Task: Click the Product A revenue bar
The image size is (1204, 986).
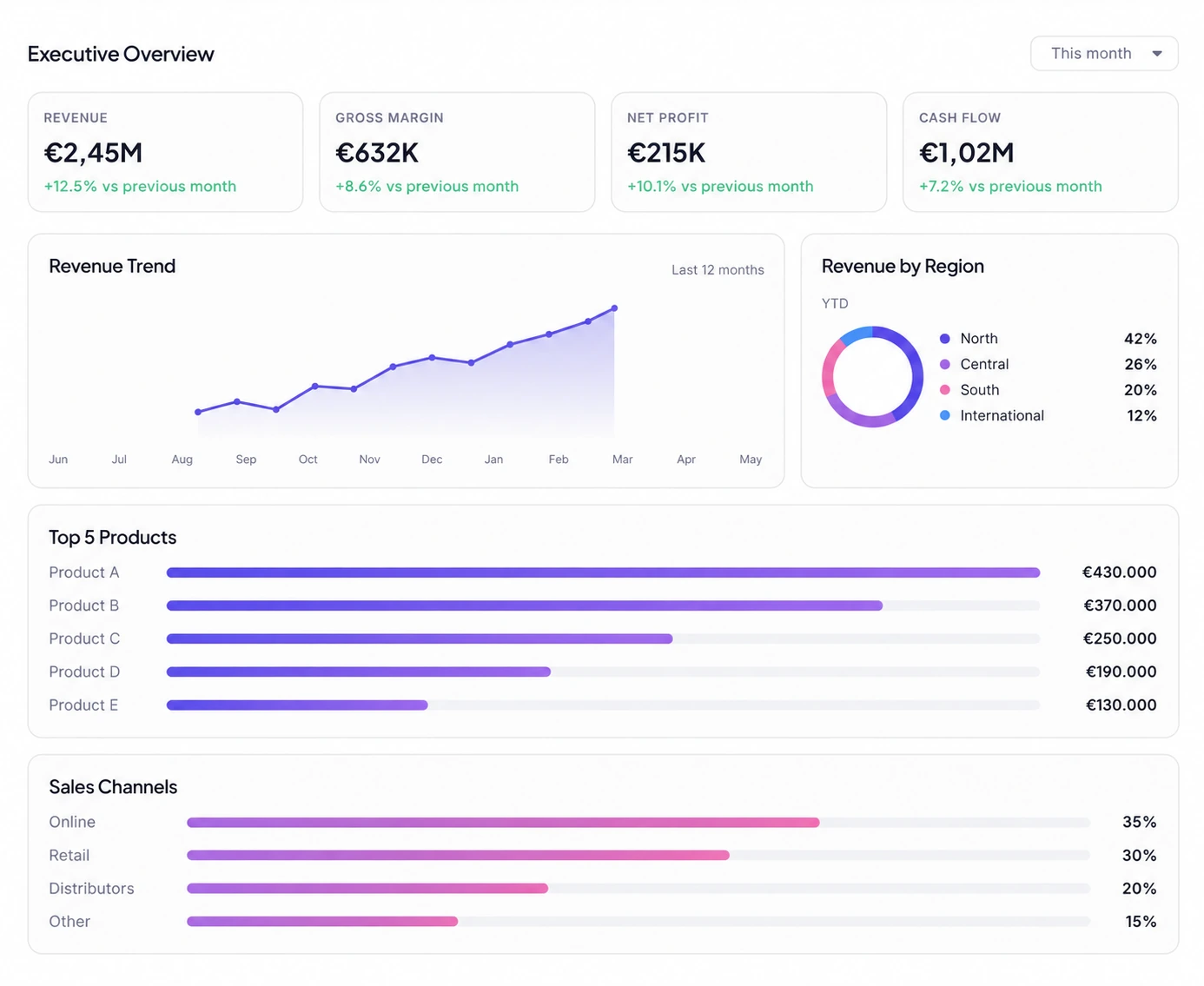Action: (603, 572)
